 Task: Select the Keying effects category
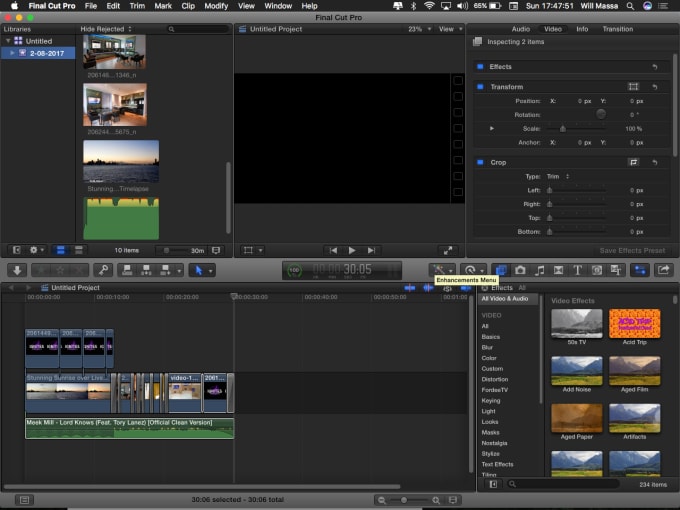(x=490, y=401)
